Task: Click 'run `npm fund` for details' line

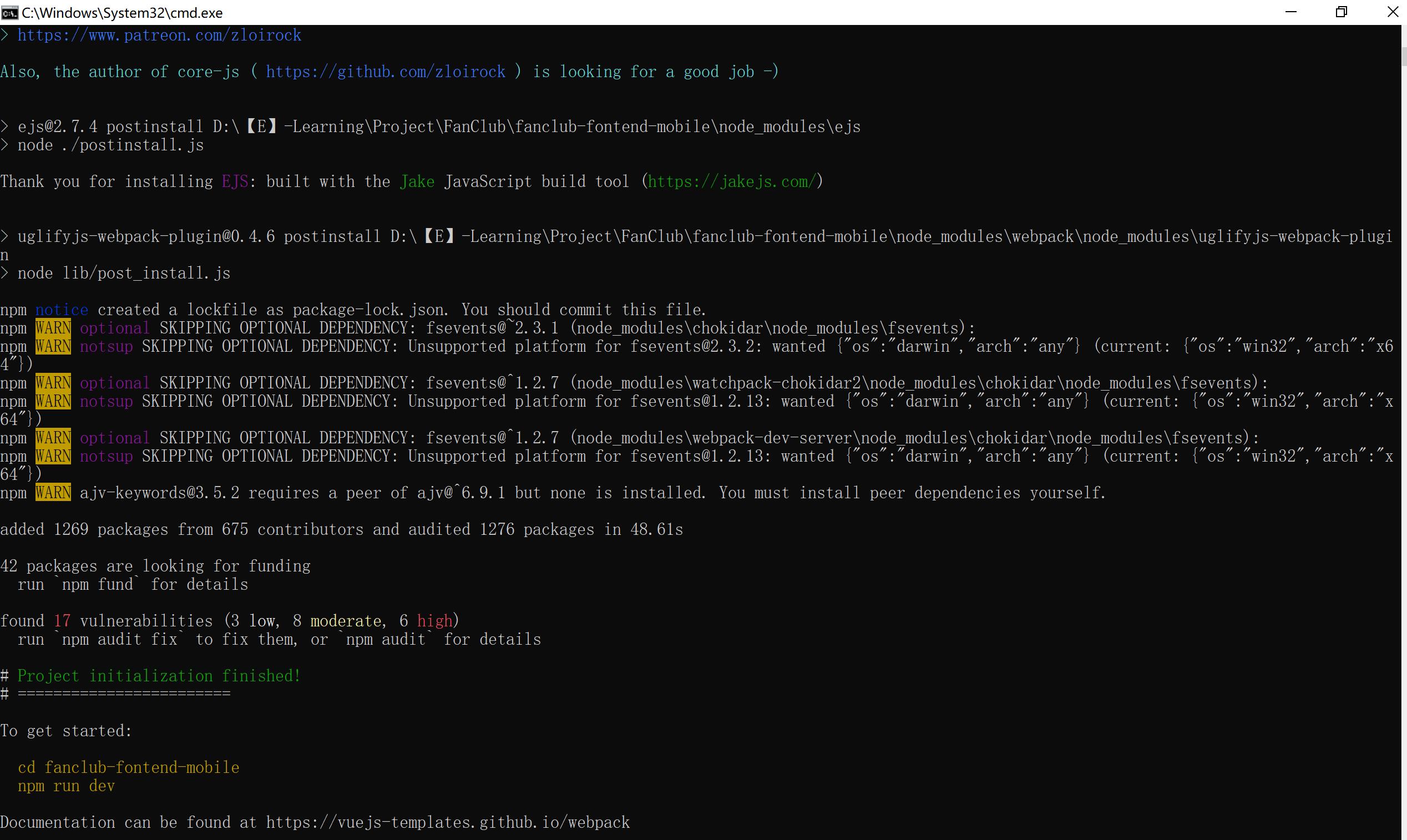Action: [x=133, y=585]
